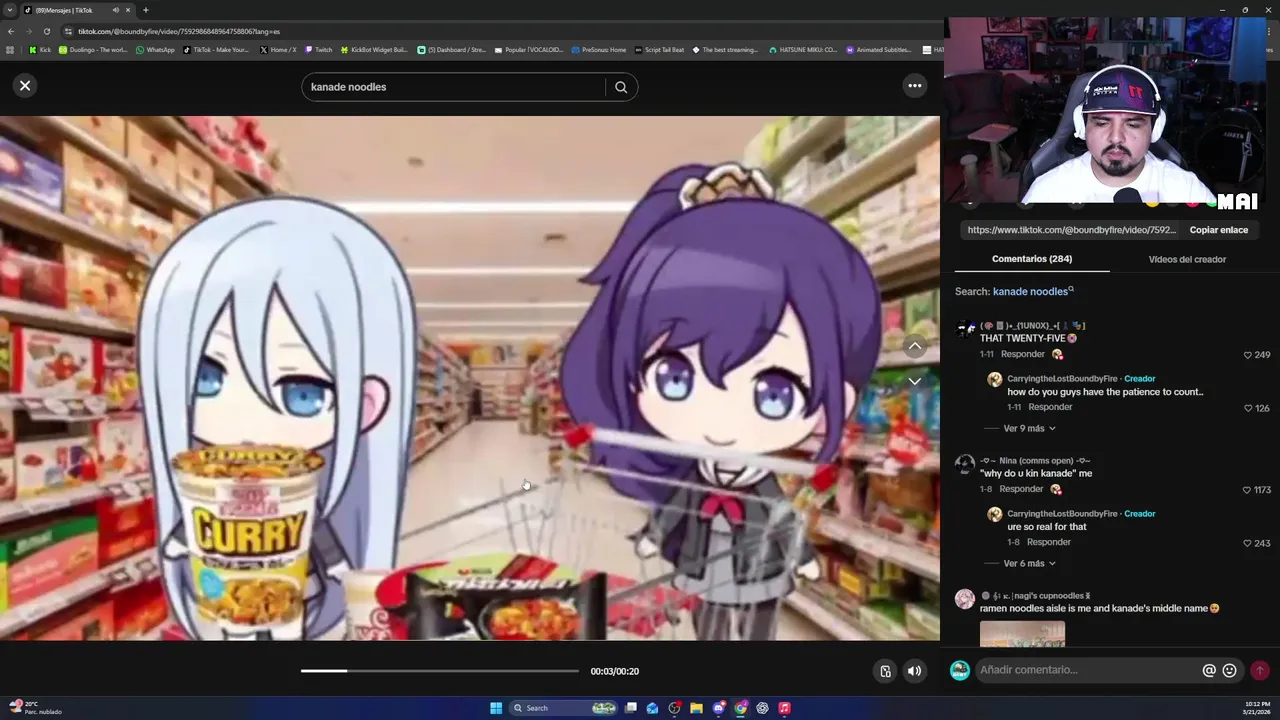Open the OBS Studio taskbar icon
Screen dimensions: 1280x720
(675, 708)
